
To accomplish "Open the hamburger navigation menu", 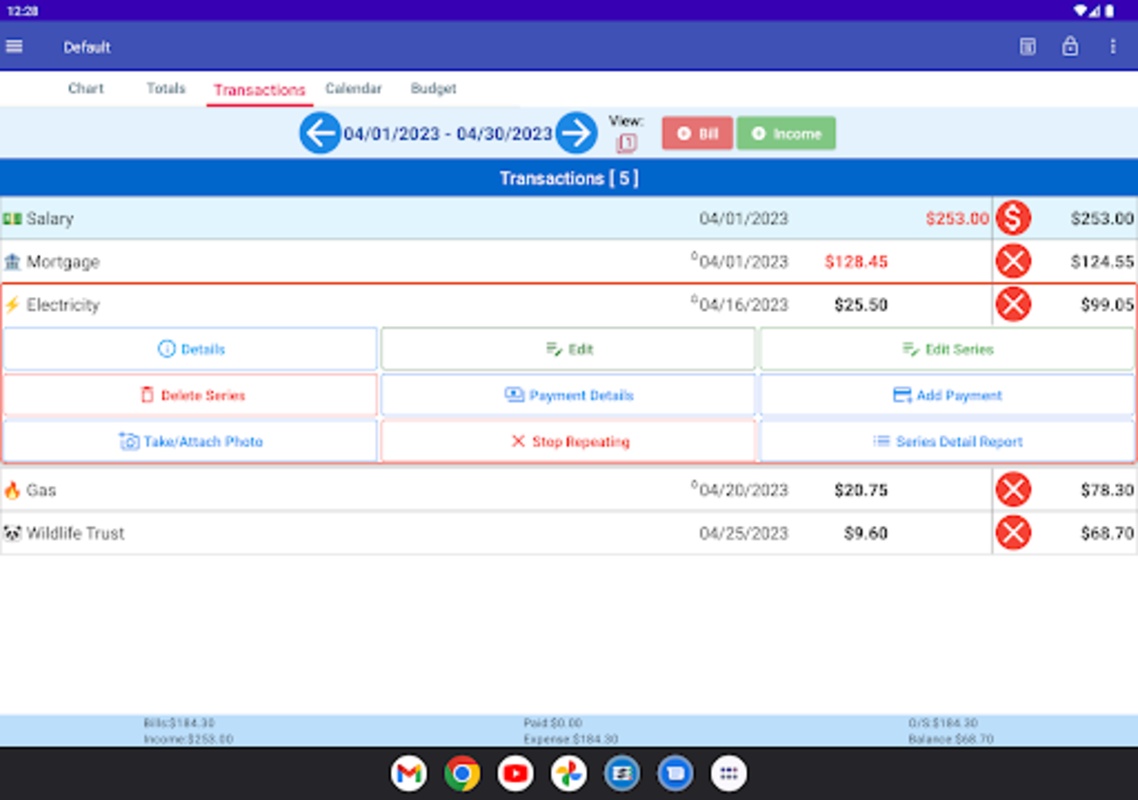I will tap(14, 46).
